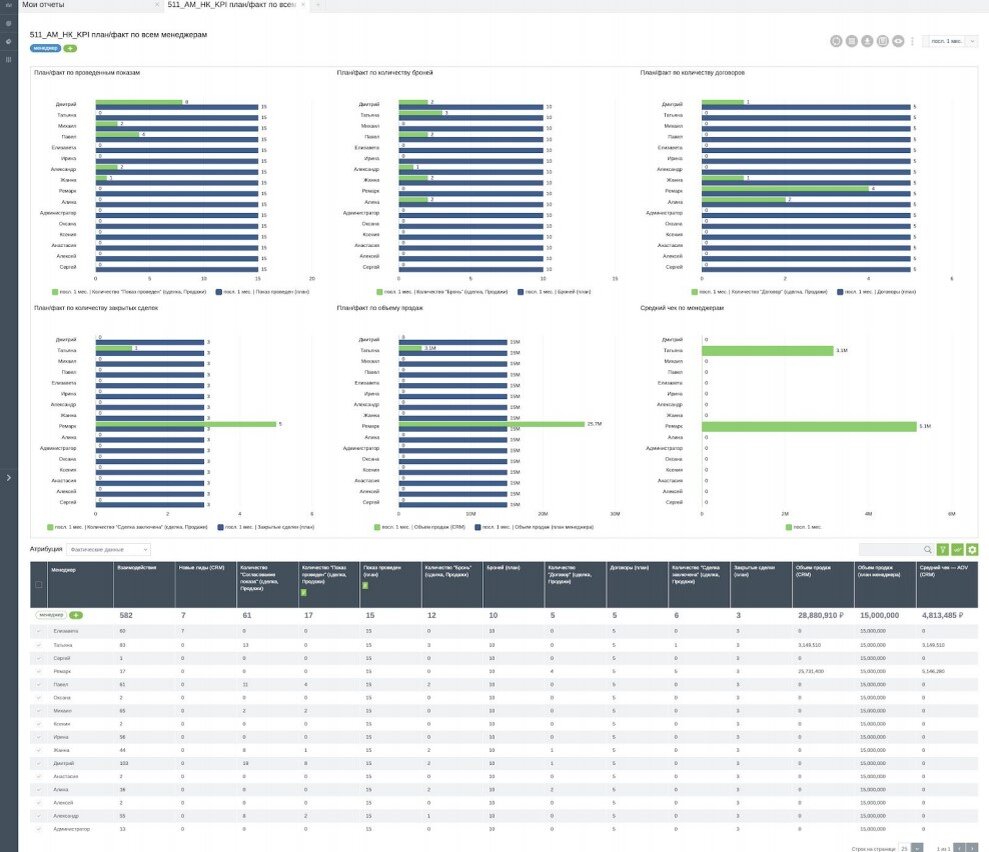Toggle blue legend "Закрытые сделки (план)"
The width and height of the screenshot is (989, 852).
point(266,527)
